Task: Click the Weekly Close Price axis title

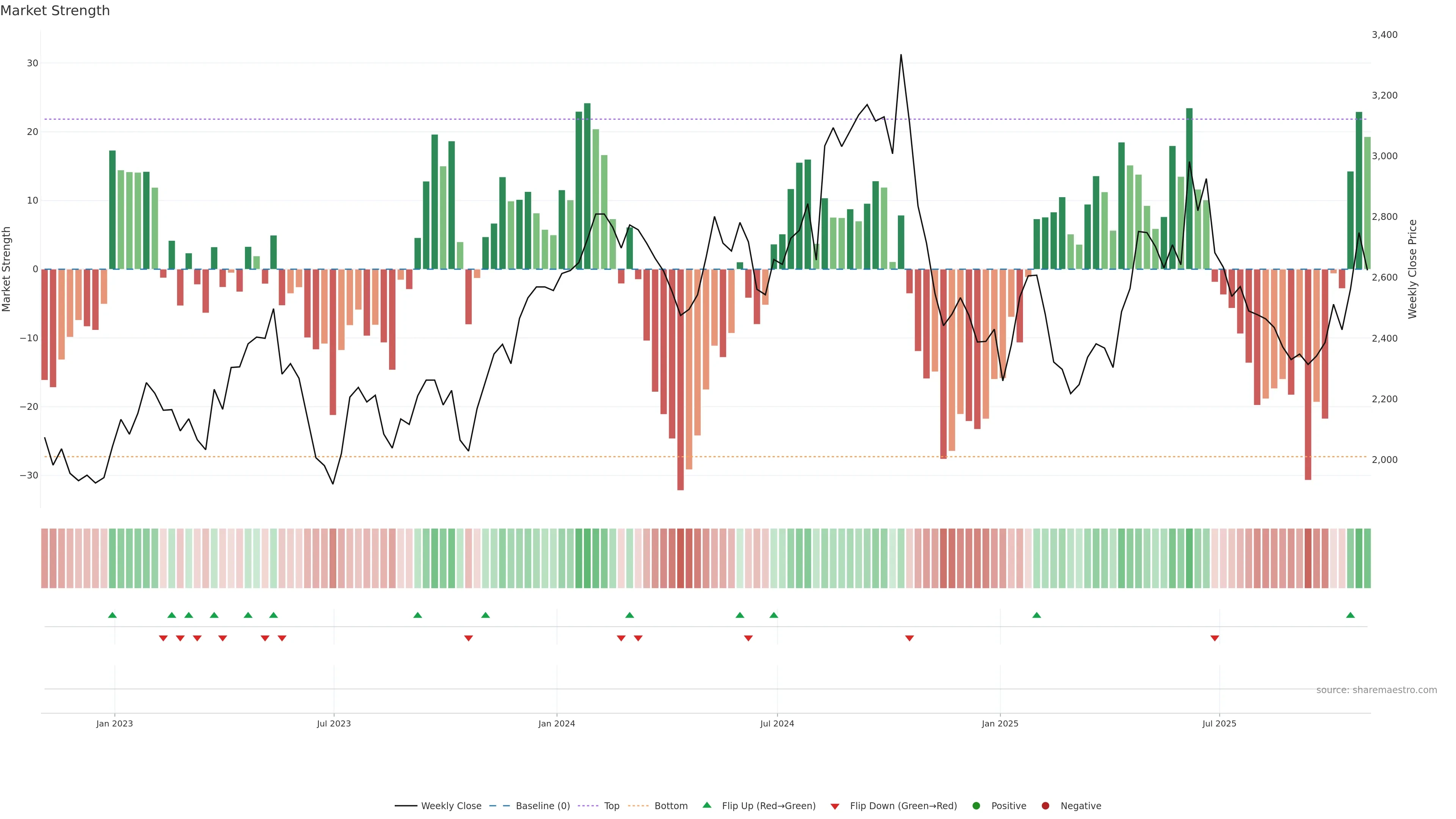Action: pyautogui.click(x=1412, y=269)
